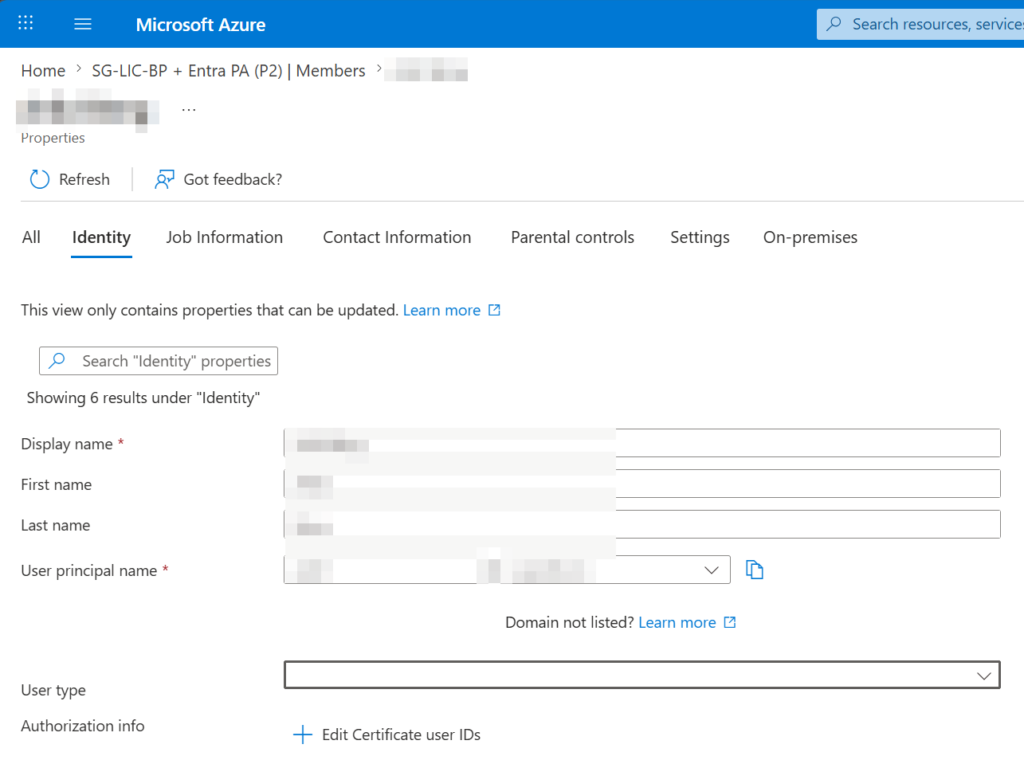Click the magnifier in Identity search box
The image size is (1024, 760).
pyautogui.click(x=57, y=360)
